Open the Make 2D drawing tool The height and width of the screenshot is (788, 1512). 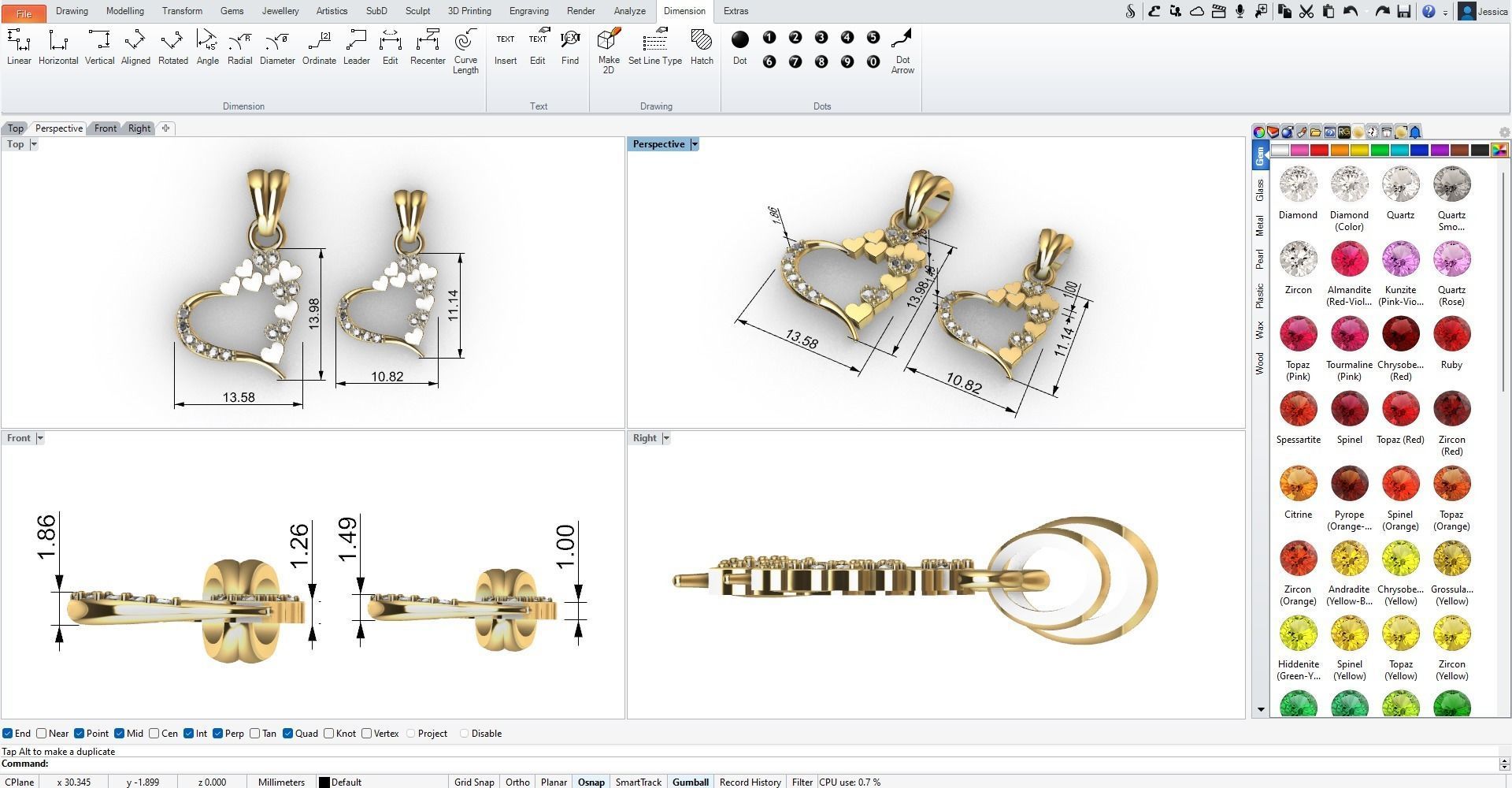pos(609,52)
